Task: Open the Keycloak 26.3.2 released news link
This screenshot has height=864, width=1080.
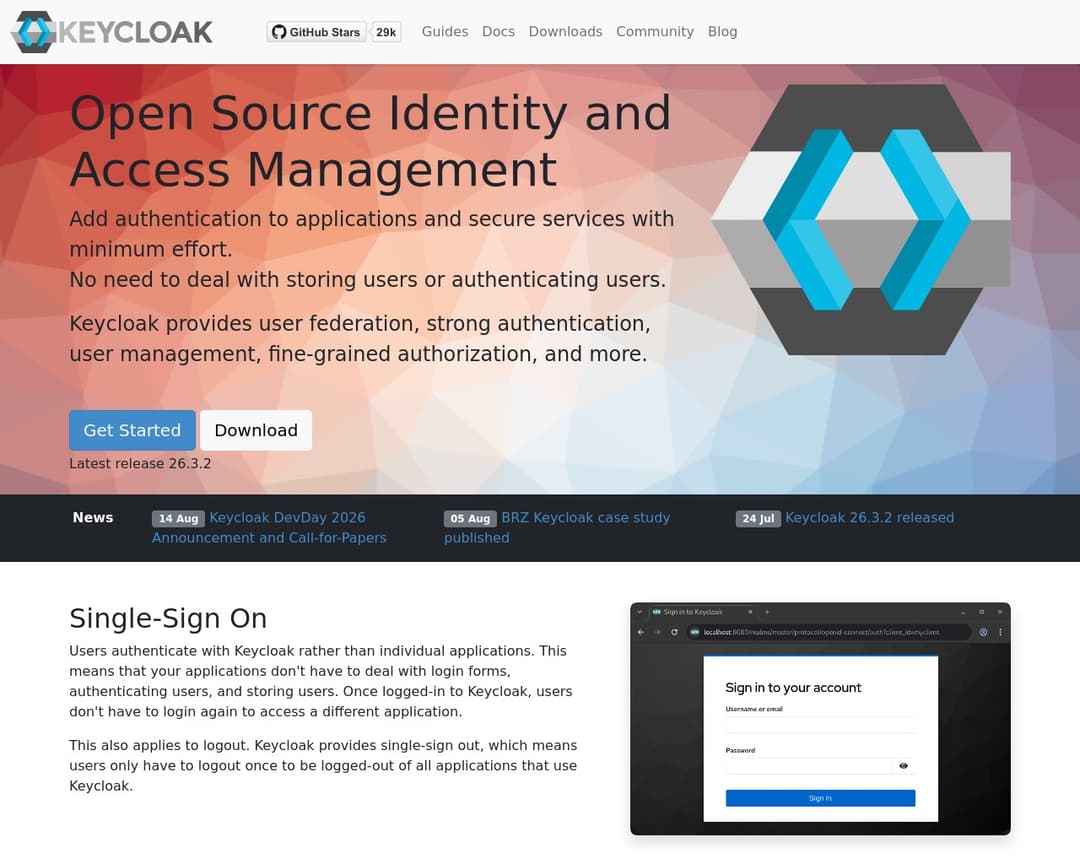Action: tap(869, 518)
